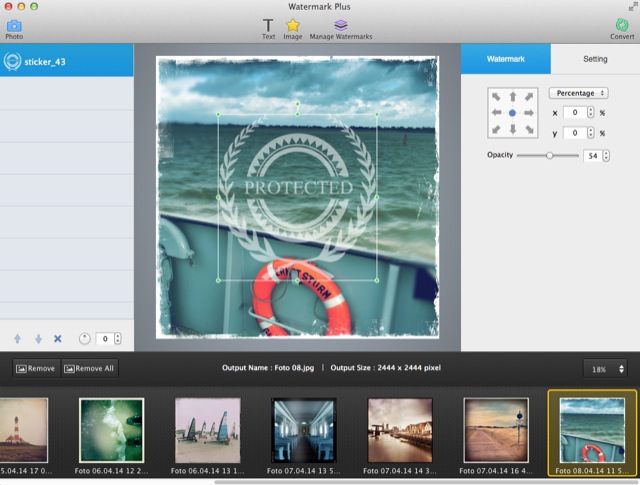640x485 pixels.
Task: Click the rotation dial control
Action: point(84,338)
